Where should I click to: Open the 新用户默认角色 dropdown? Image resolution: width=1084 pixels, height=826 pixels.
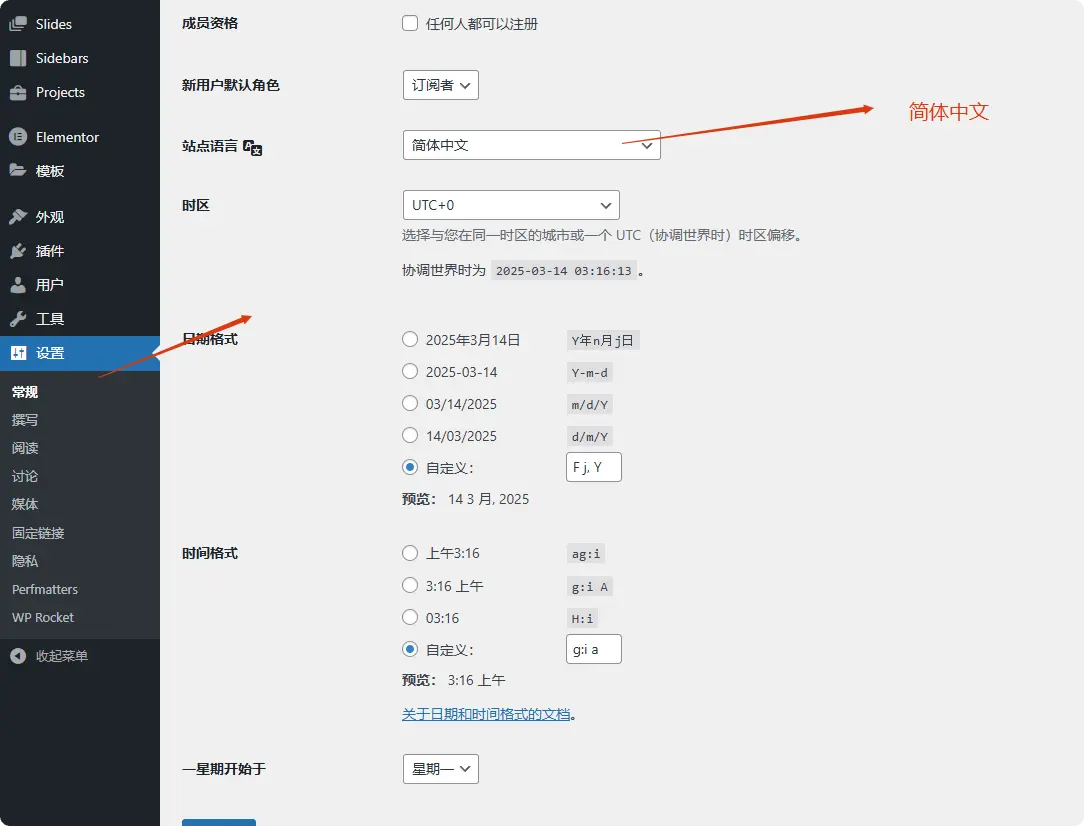[x=441, y=85]
